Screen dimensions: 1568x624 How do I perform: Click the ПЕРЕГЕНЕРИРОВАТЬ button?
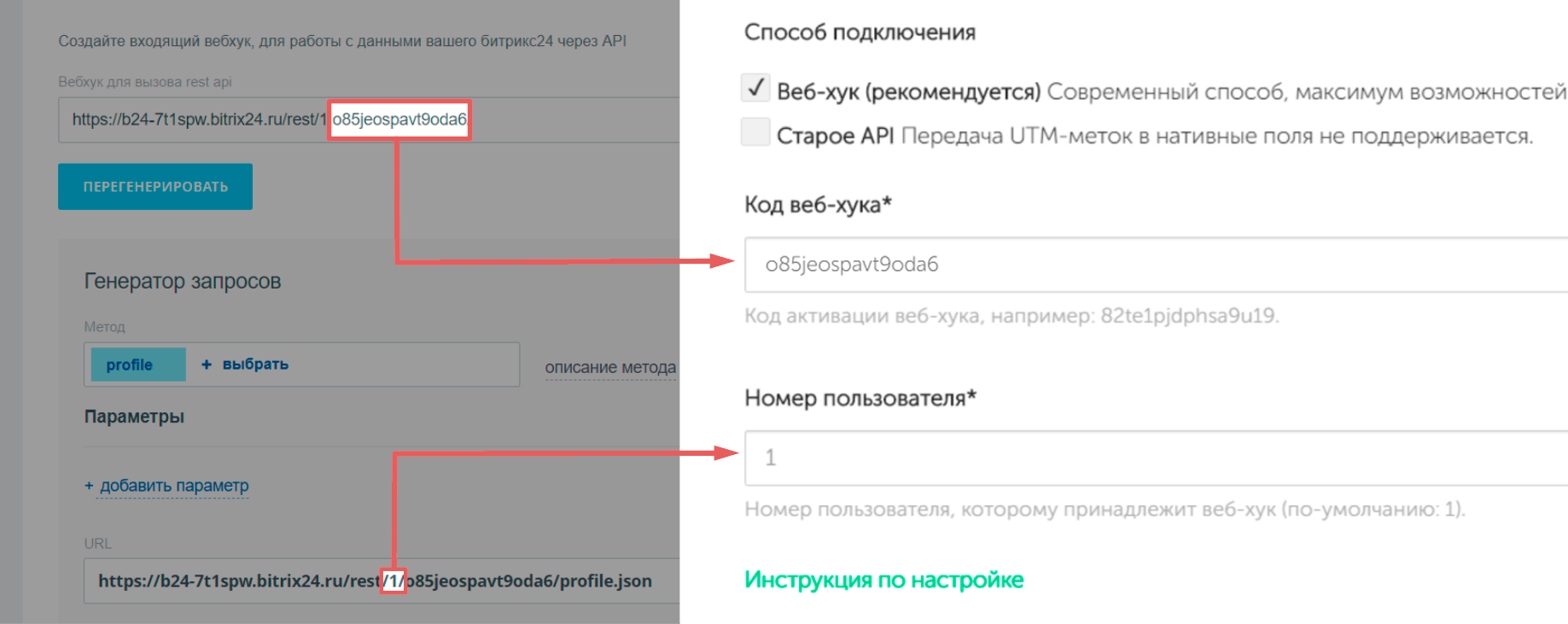pos(155,186)
